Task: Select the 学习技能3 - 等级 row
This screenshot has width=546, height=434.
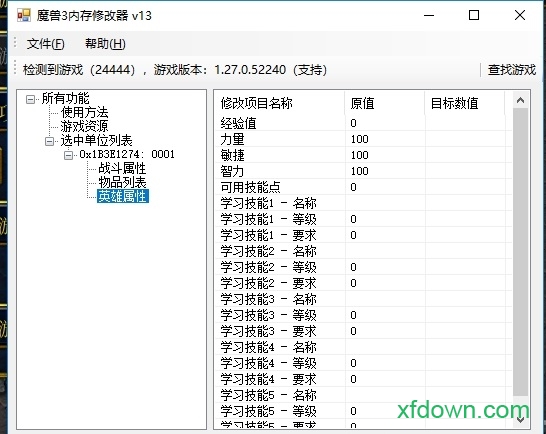Action: tap(364, 315)
